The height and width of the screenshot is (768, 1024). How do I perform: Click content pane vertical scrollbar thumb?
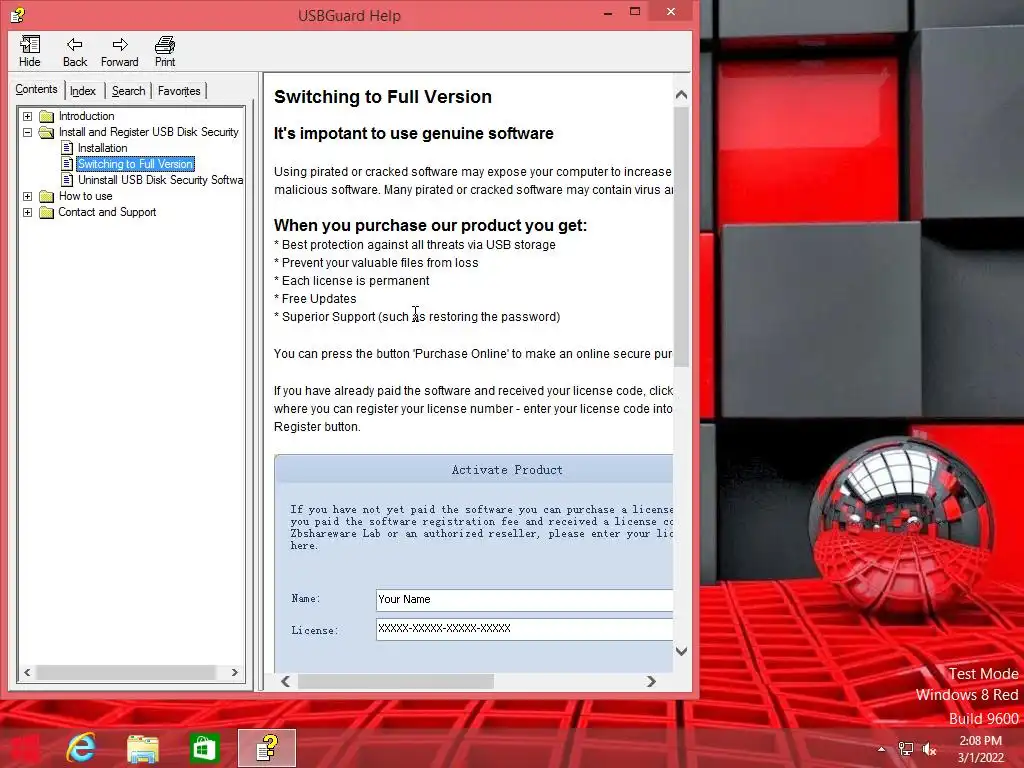681,236
